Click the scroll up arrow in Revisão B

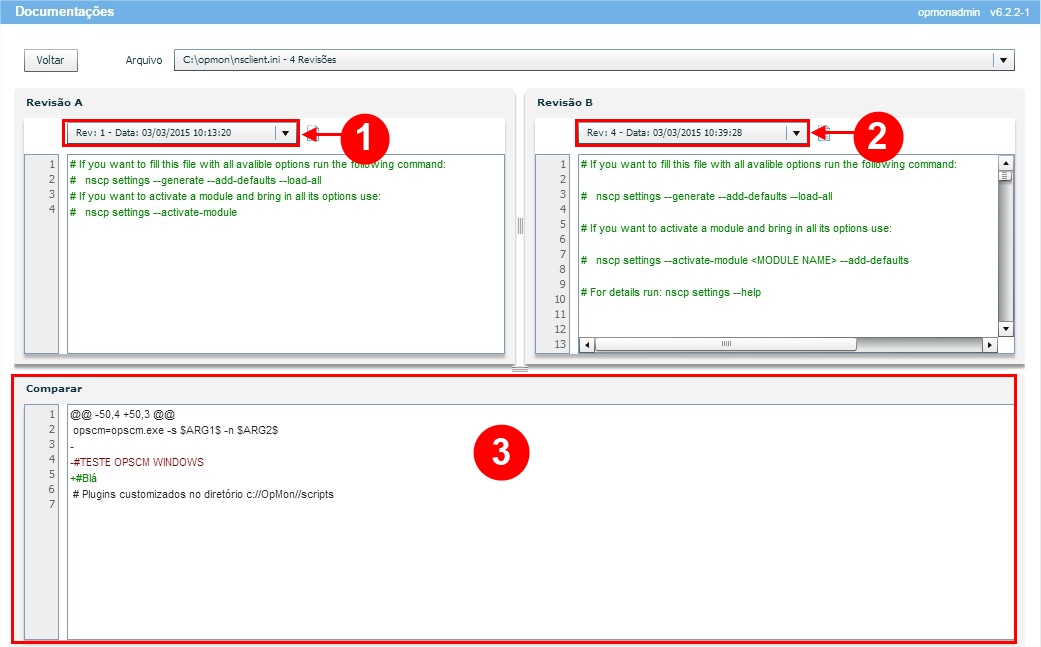pyautogui.click(x=1006, y=162)
